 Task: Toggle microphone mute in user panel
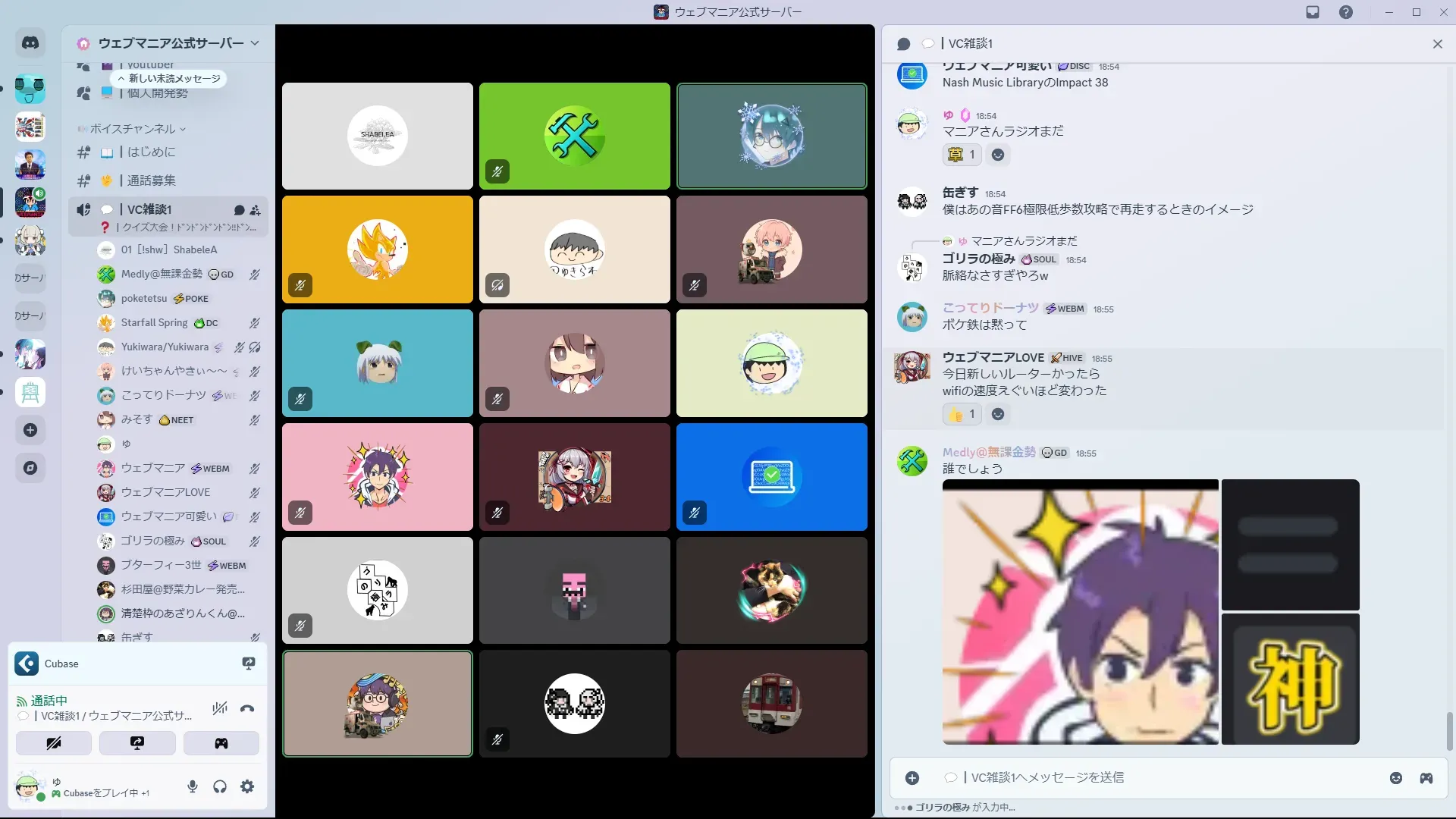tap(193, 786)
